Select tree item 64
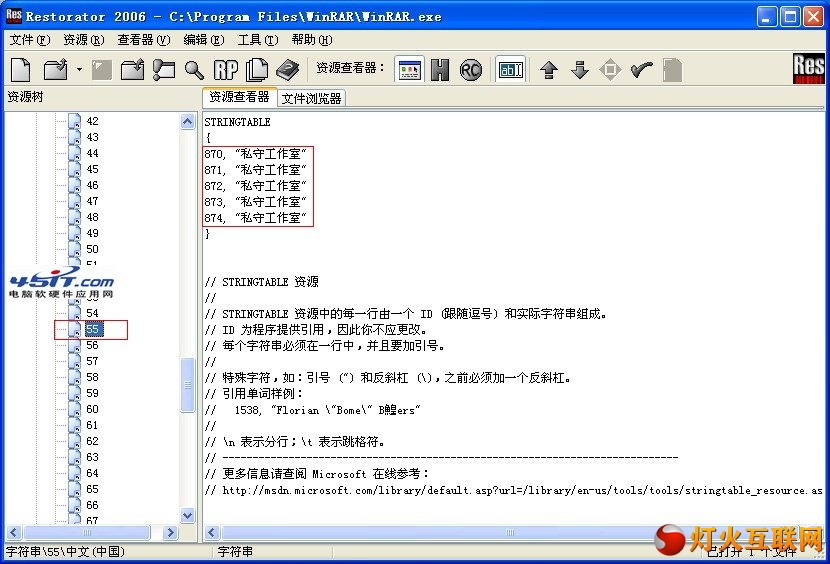This screenshot has width=830, height=564. pyautogui.click(x=93, y=473)
